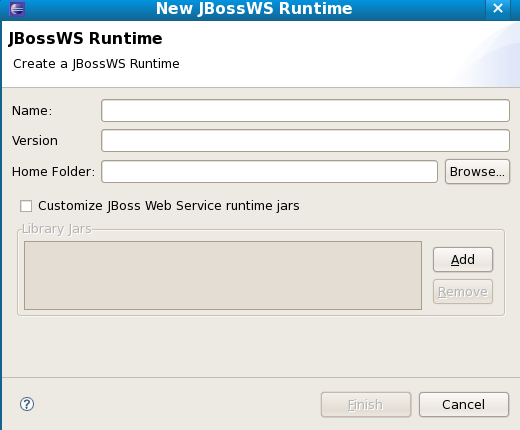Focus the Name input field
This screenshot has height=430, width=520.
(x=305, y=110)
